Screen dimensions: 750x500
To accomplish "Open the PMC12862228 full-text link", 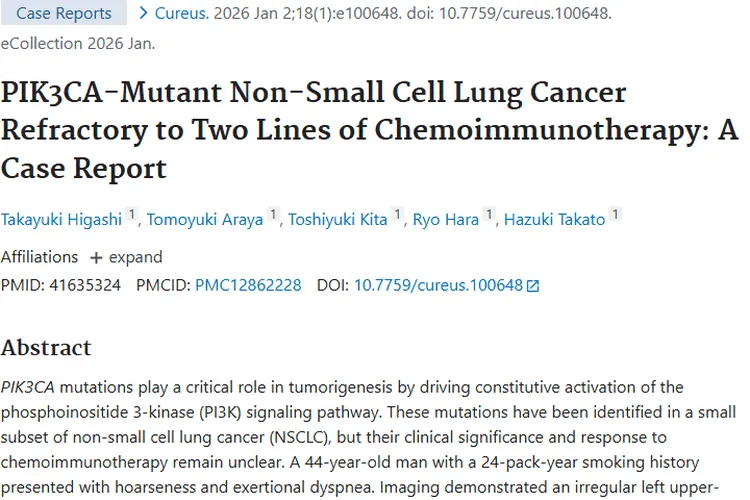I will [x=248, y=285].
